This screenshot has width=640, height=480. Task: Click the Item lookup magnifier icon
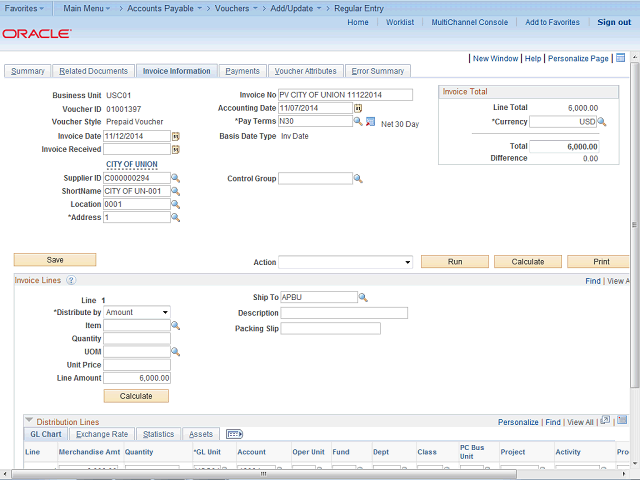pyautogui.click(x=175, y=326)
